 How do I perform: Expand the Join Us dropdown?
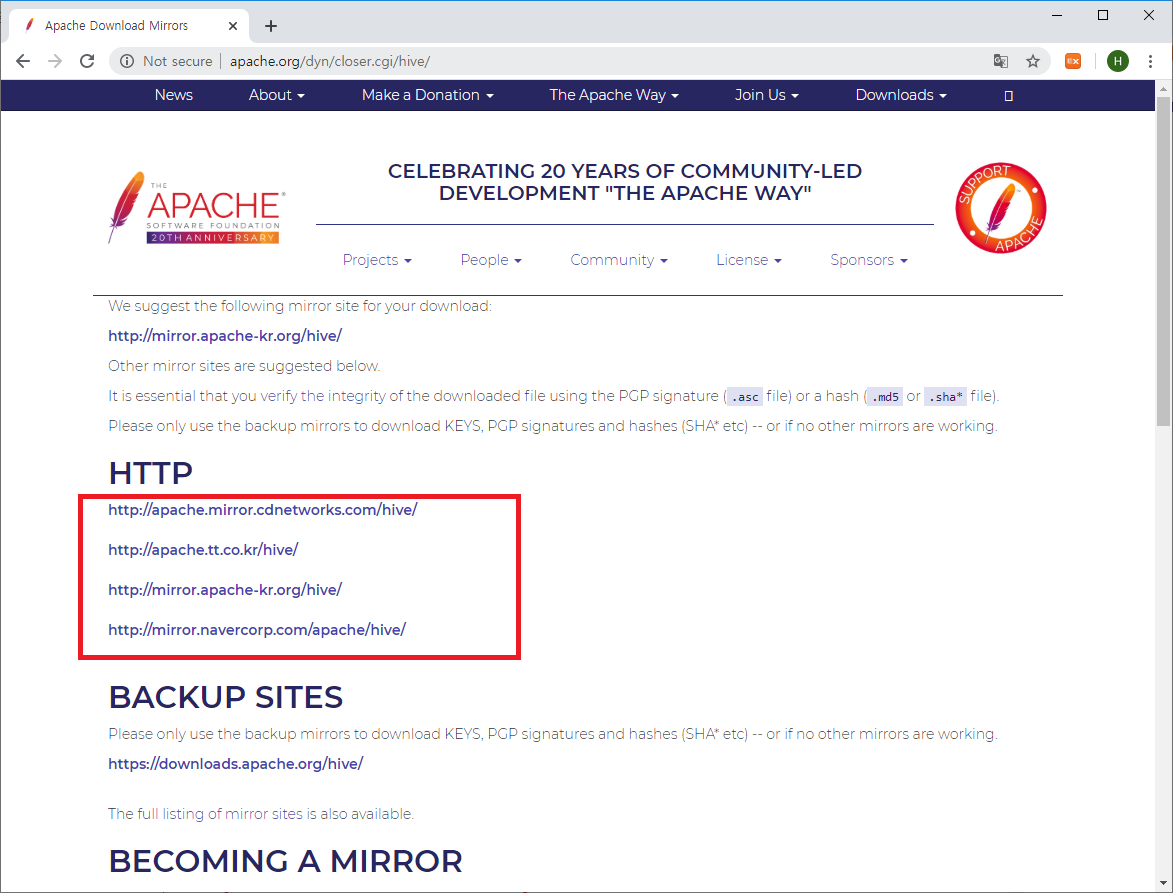[x=767, y=95]
